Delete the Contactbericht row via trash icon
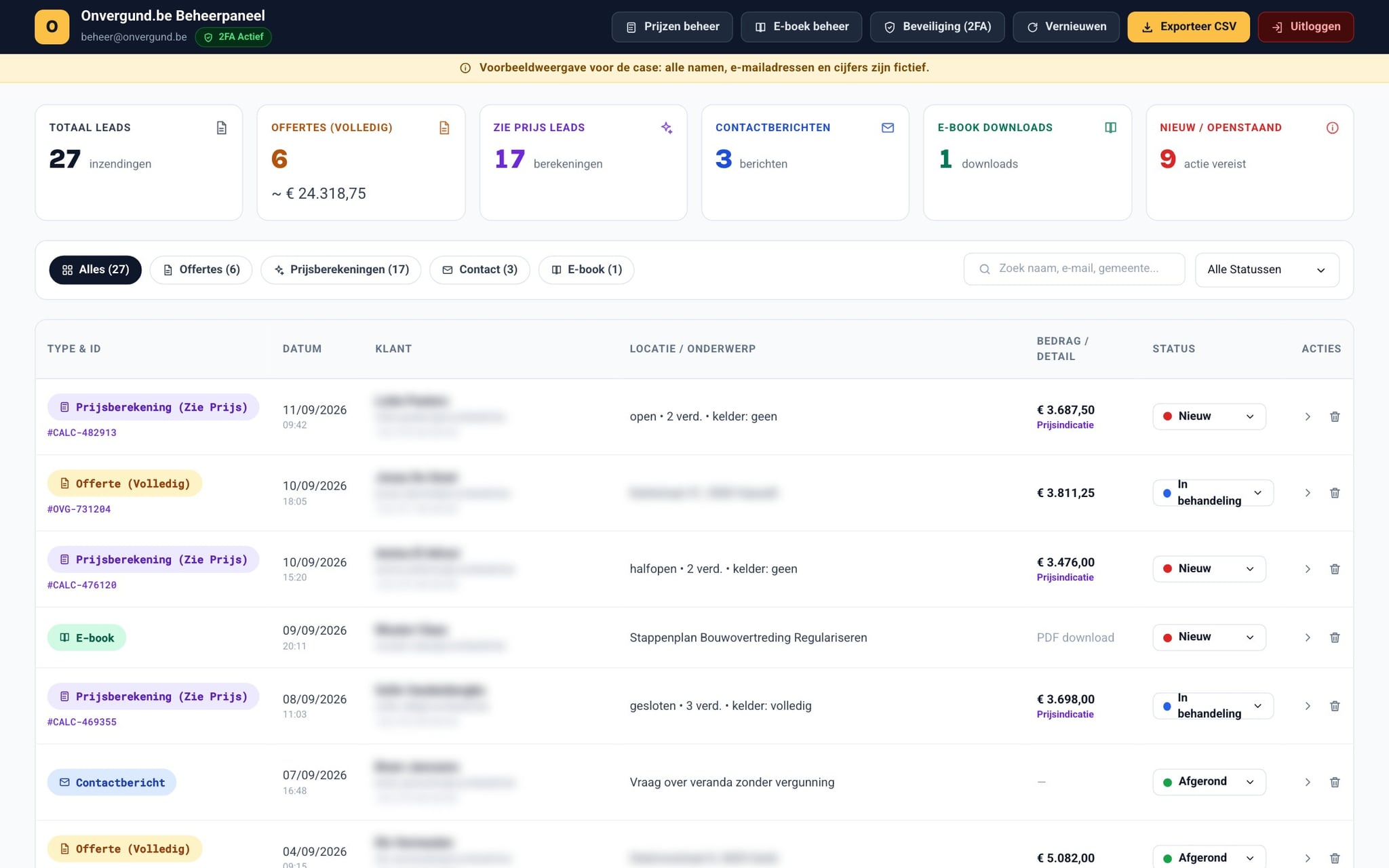The image size is (1389, 868). 1335,782
